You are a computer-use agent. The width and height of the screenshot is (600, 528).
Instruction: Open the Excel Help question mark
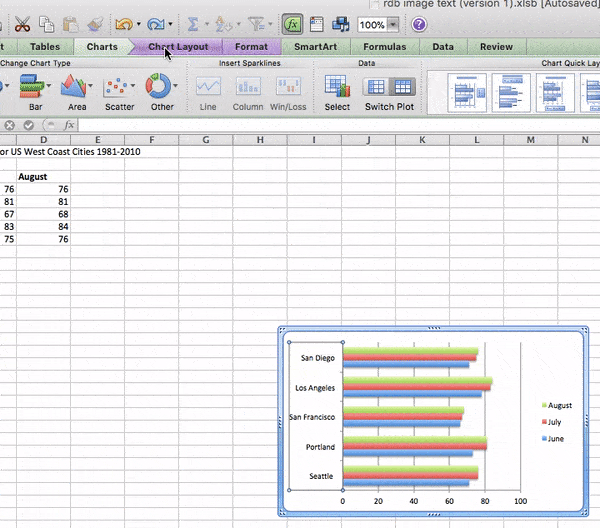(x=419, y=24)
